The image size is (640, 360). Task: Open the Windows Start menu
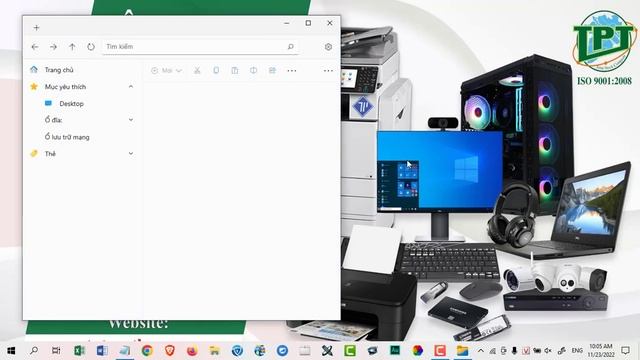11,351
